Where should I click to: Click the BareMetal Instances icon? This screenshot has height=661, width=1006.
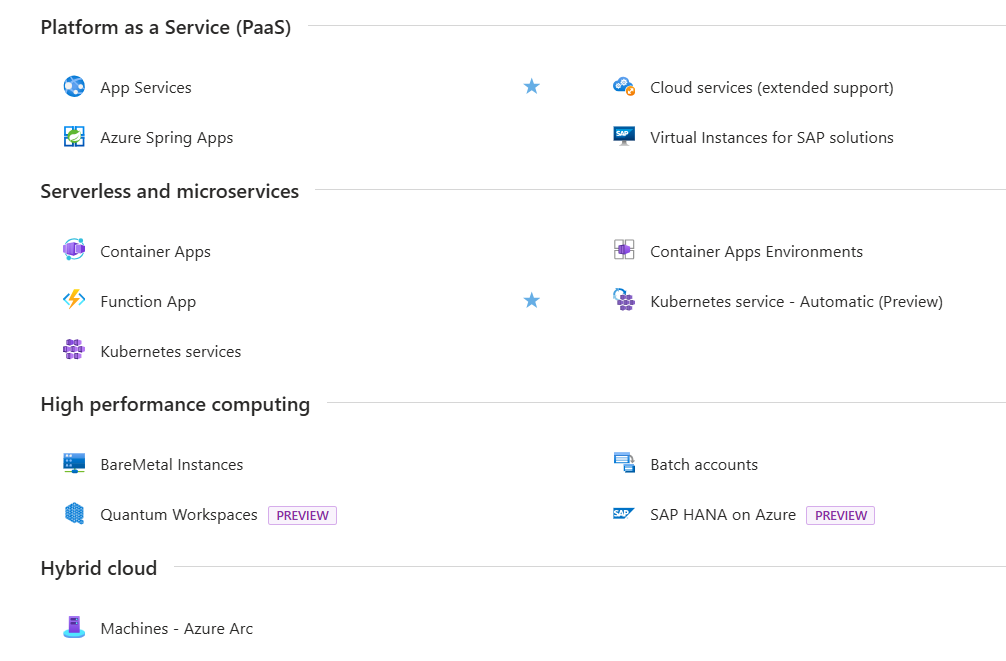click(74, 463)
